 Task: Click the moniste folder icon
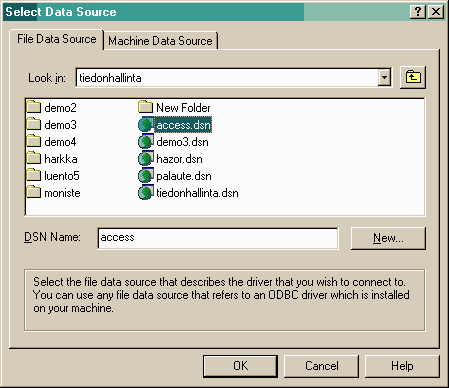(33, 192)
